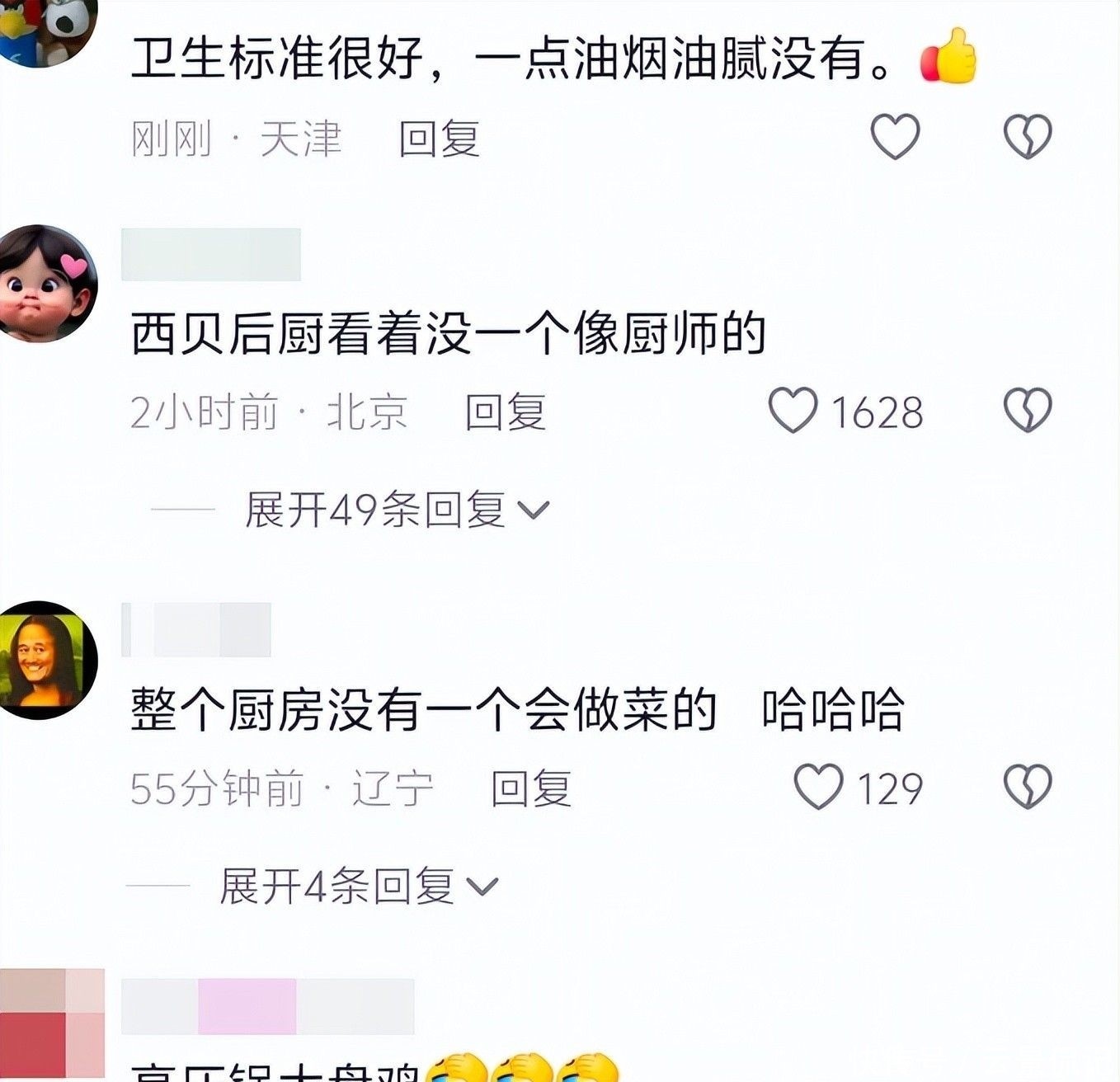
Task: Select the comment text 西贝后厨看着没一个像厨师的
Action: pyautogui.click(x=449, y=333)
